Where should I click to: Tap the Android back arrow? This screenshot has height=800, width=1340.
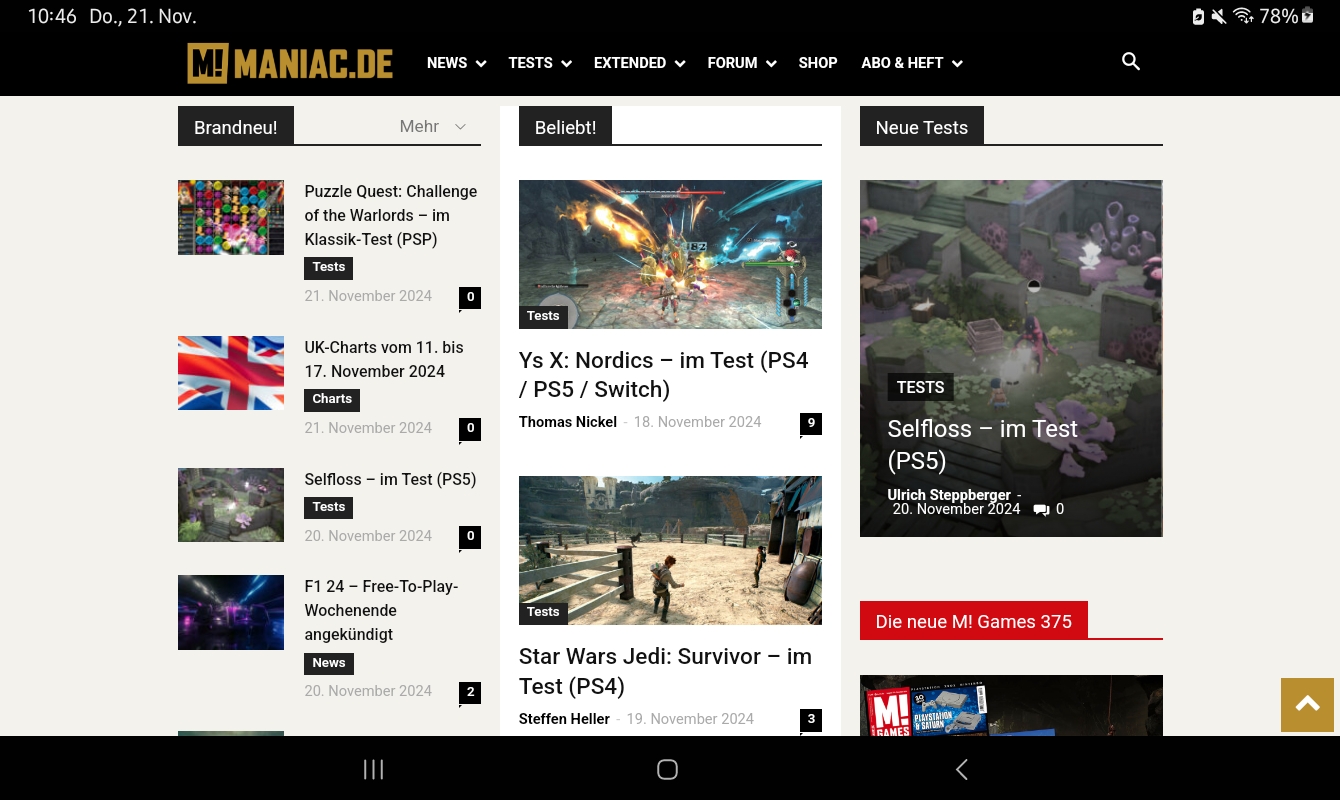click(961, 769)
